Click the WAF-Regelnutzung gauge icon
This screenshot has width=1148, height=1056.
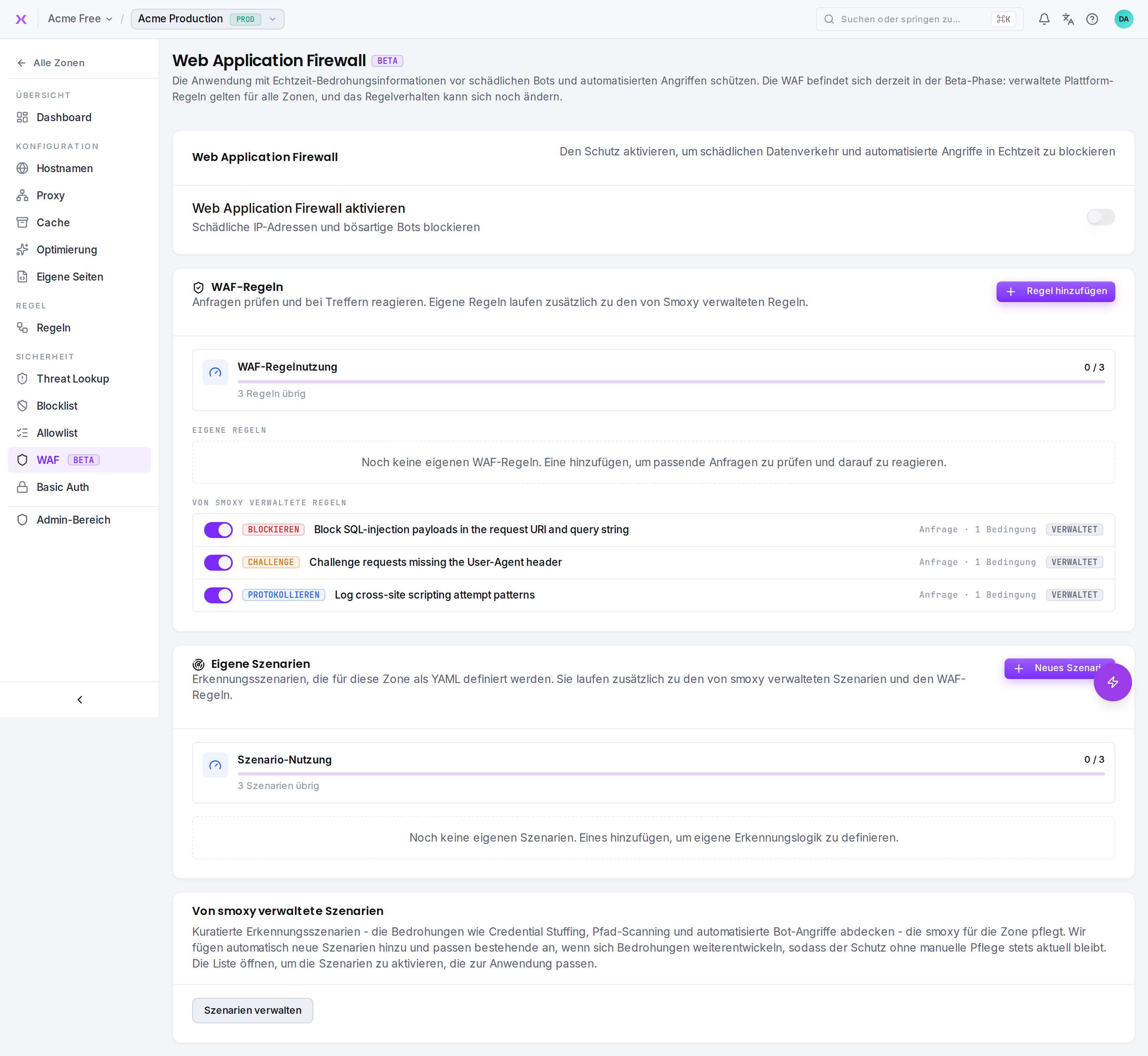(215, 372)
